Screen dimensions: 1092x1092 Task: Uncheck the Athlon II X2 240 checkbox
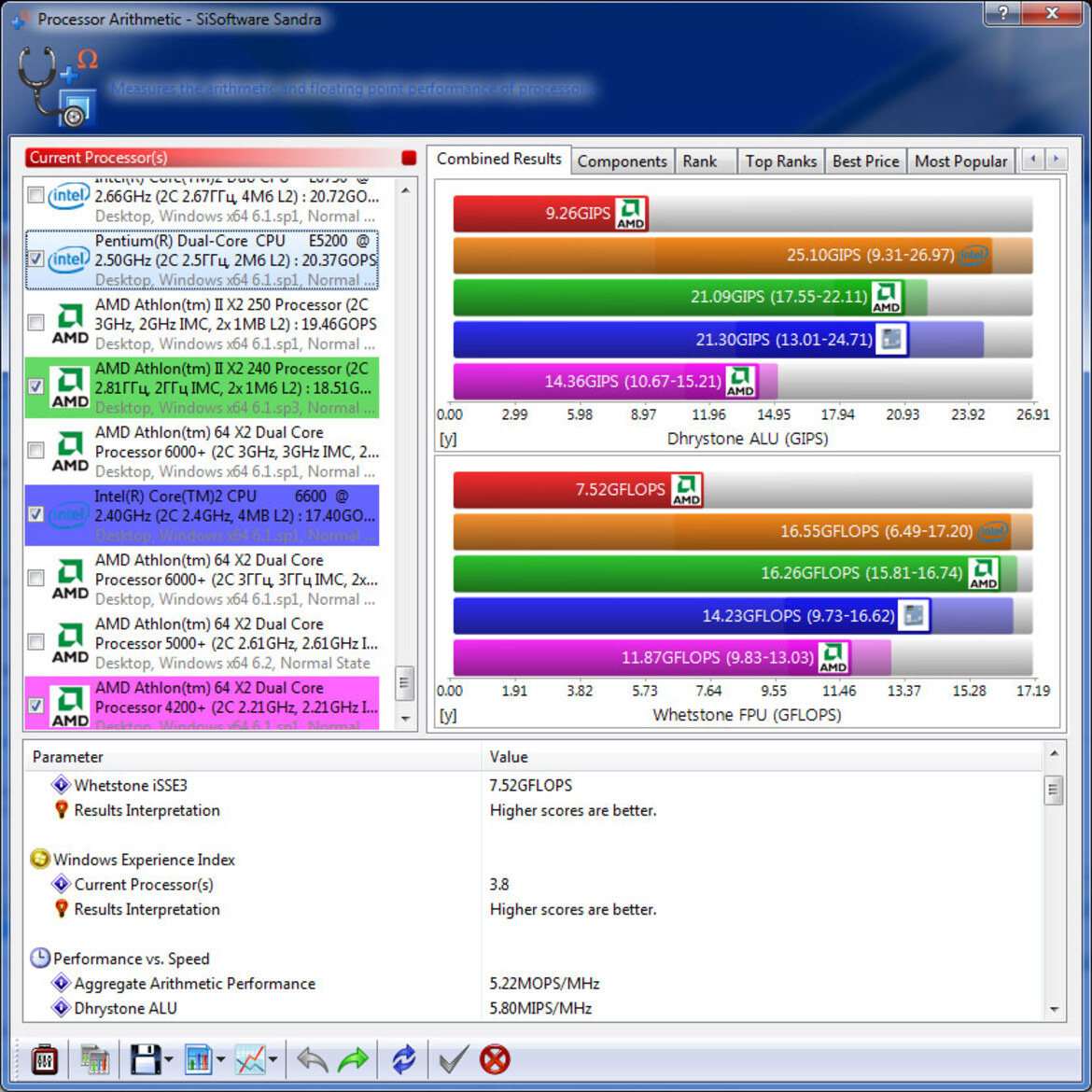point(35,386)
